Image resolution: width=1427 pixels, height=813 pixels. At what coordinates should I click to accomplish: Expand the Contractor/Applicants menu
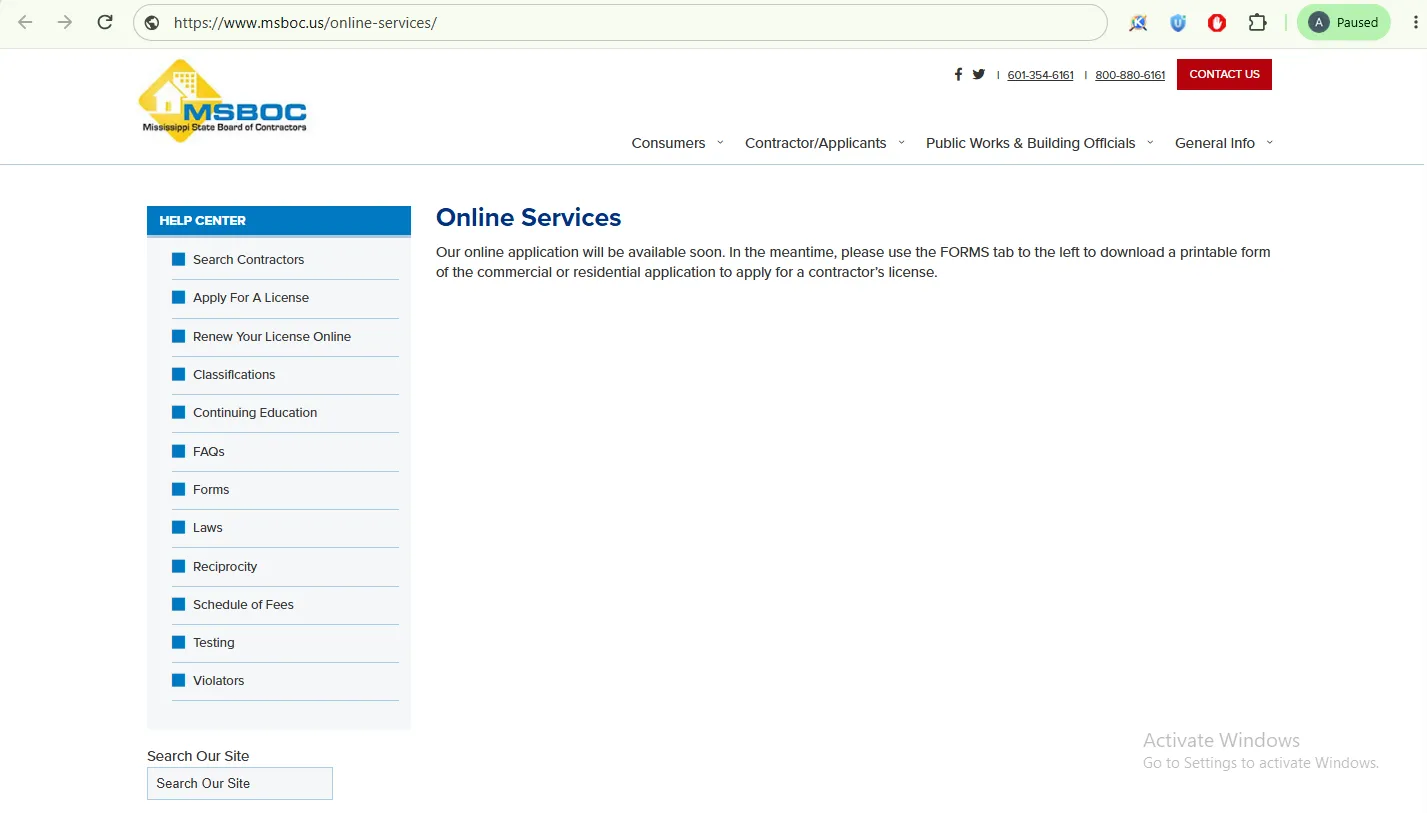pos(824,143)
